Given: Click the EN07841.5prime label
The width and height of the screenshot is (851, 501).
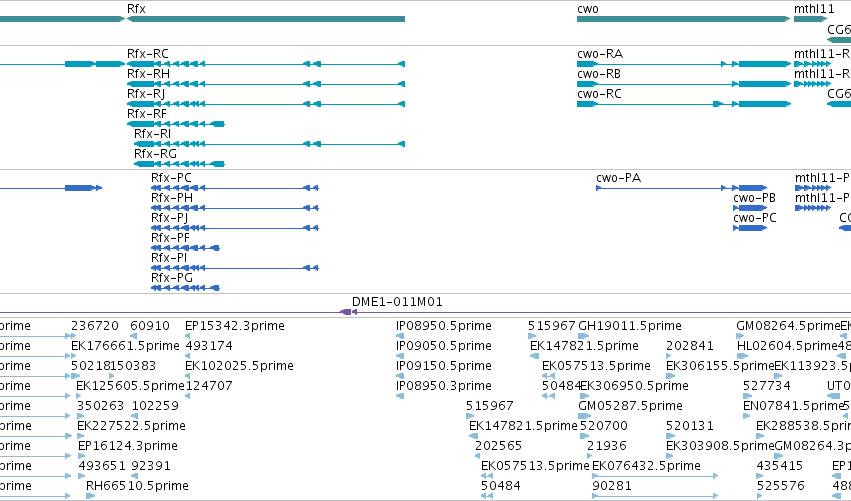Looking at the screenshot, I should [x=793, y=406].
